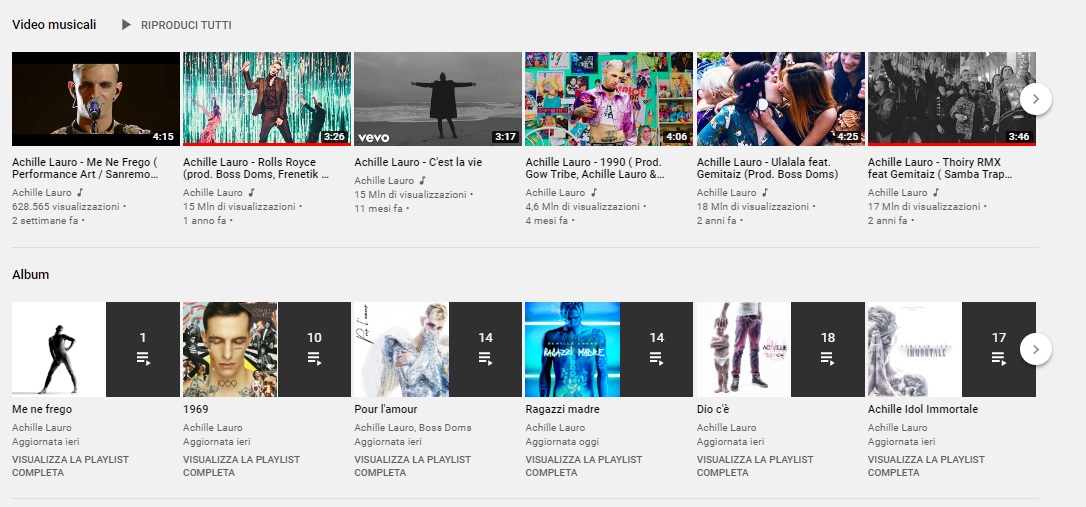Click the album title Pour l'amour
Viewport: 1086px width, 507px height.
[x=386, y=409]
